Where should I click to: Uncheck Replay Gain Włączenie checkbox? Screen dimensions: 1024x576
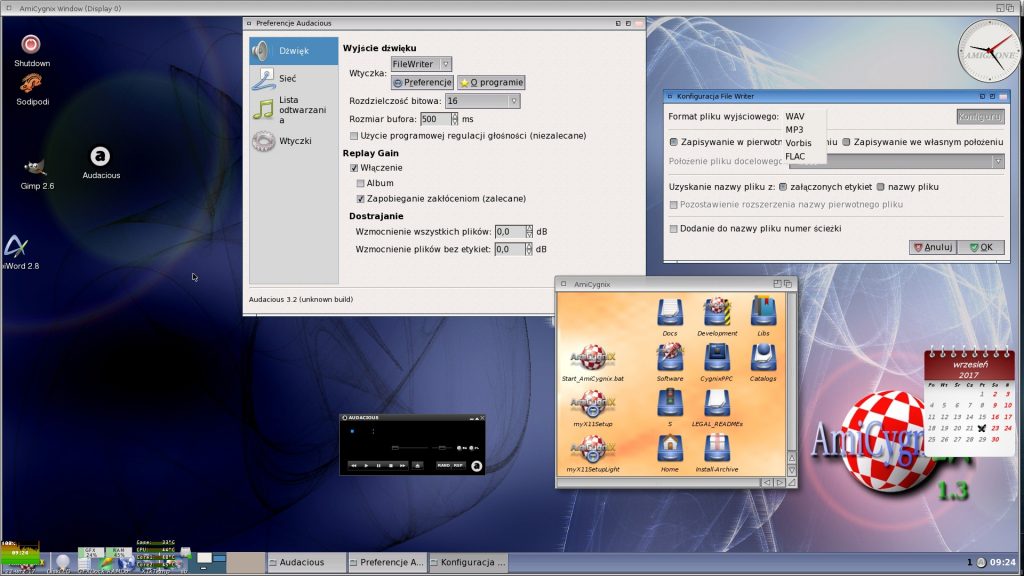(354, 168)
